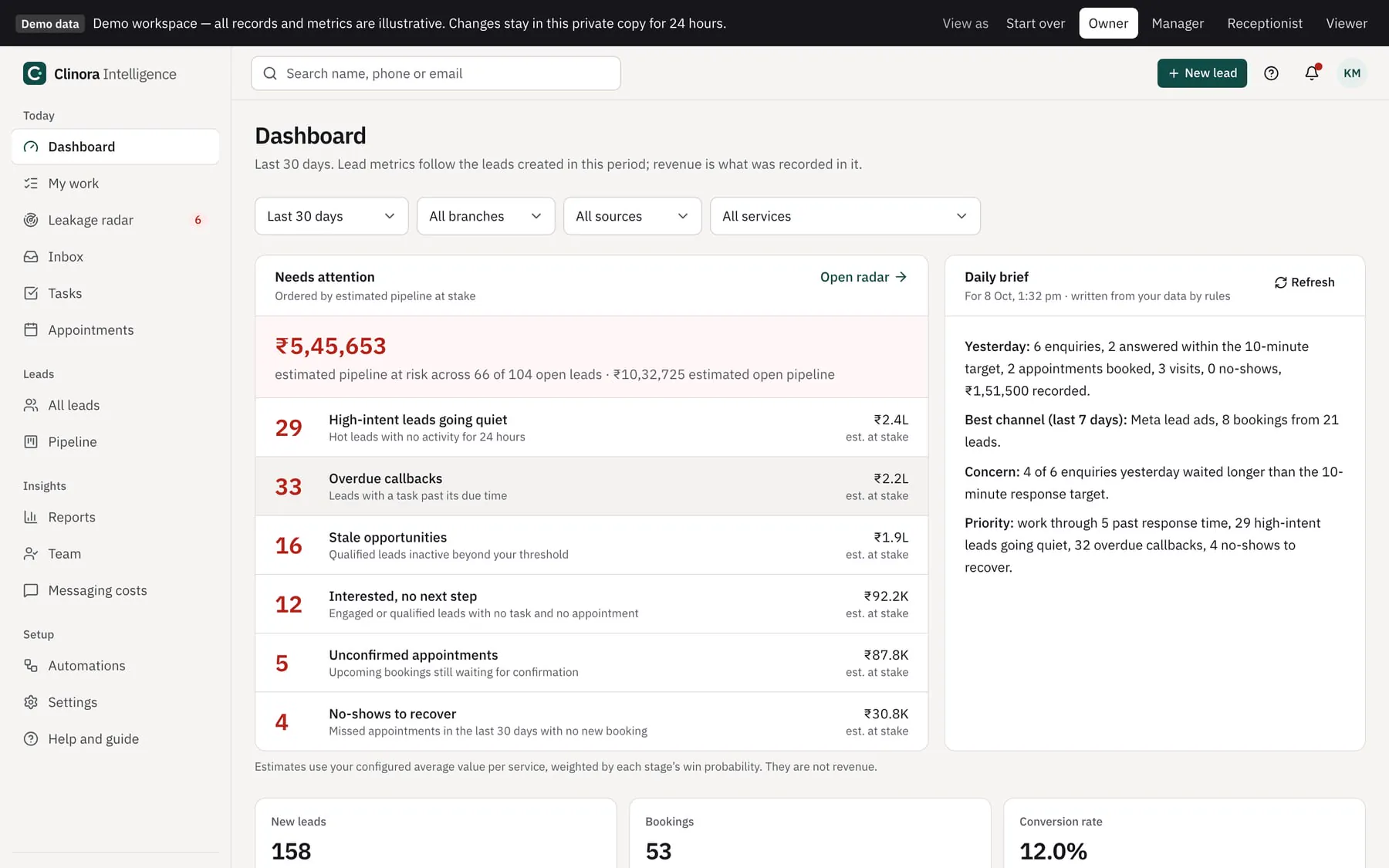This screenshot has height=868, width=1389.
Task: Click the Tasks checkbox icon in sidebar
Action: (31, 293)
